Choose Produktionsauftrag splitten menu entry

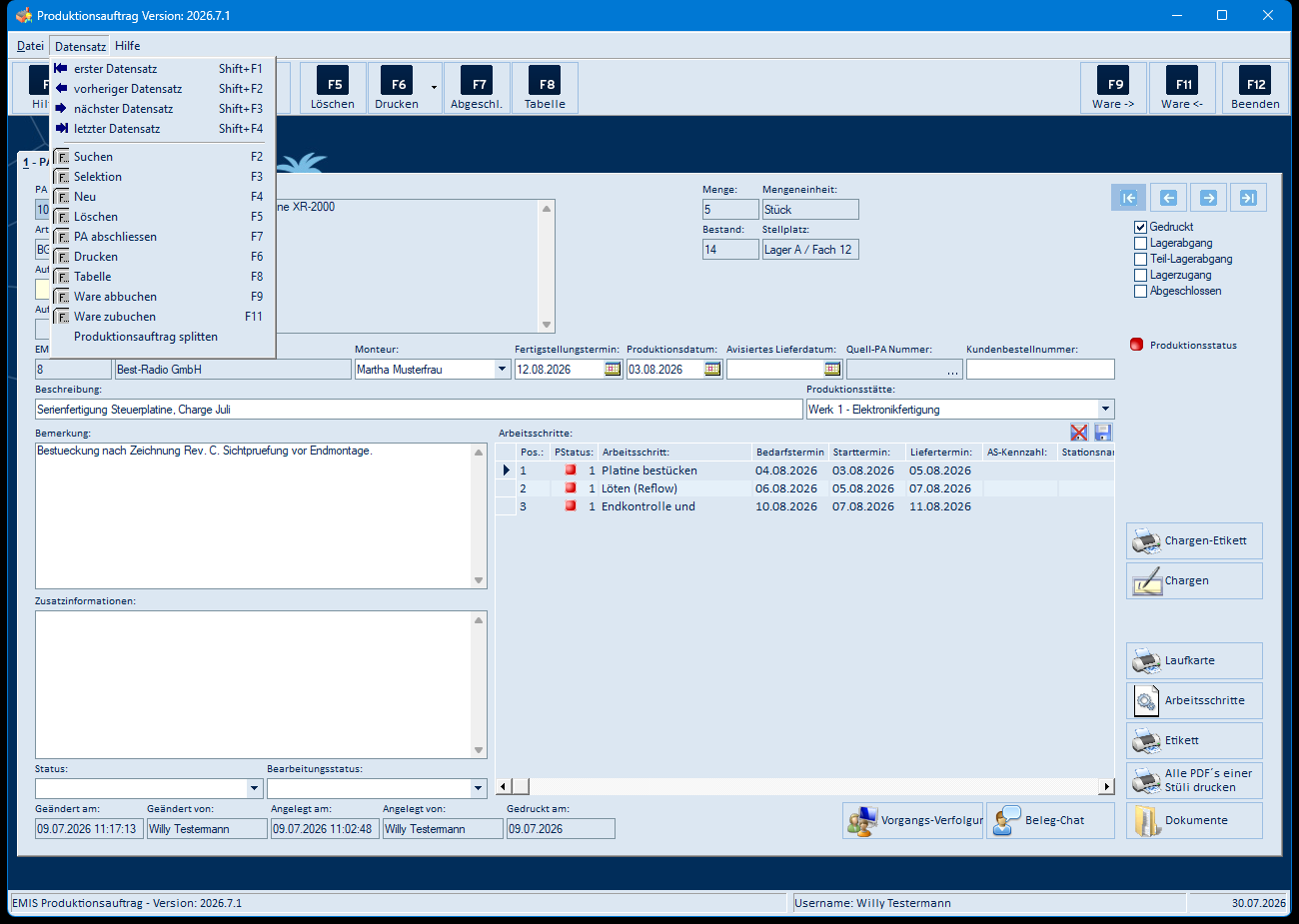coord(163,337)
